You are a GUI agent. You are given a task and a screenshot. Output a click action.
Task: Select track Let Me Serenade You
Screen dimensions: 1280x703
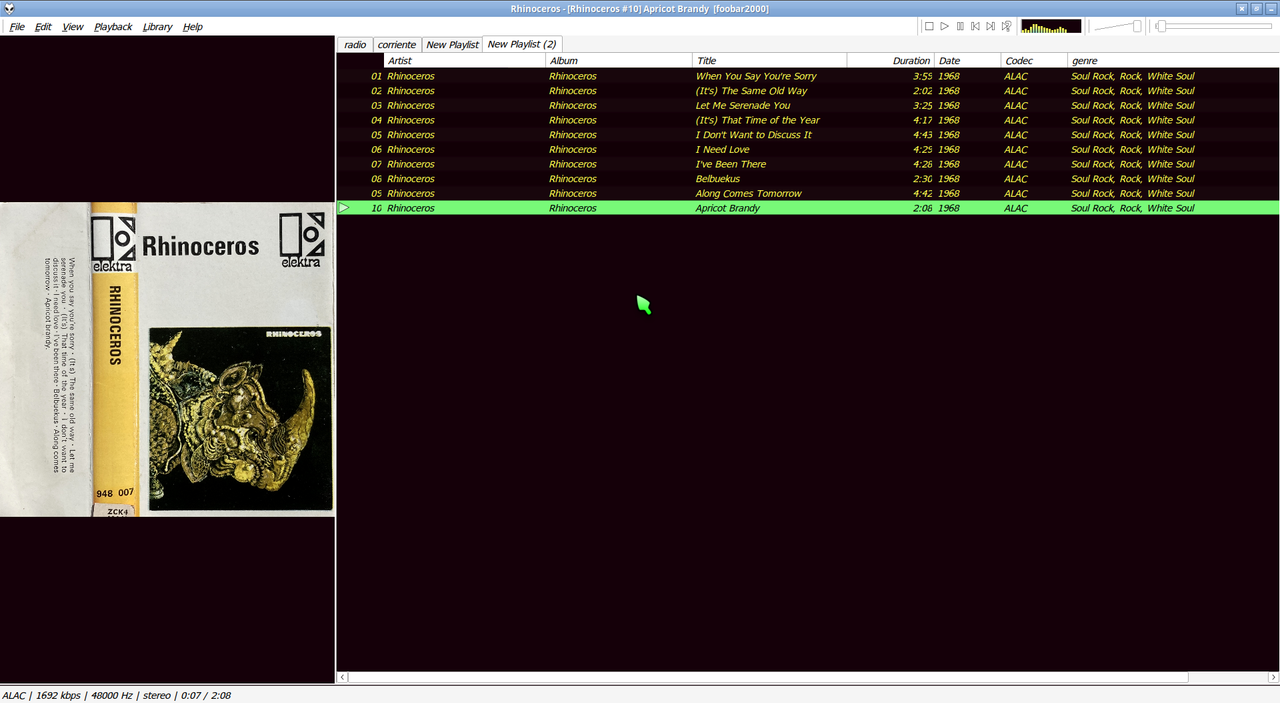pyautogui.click(x=808, y=105)
